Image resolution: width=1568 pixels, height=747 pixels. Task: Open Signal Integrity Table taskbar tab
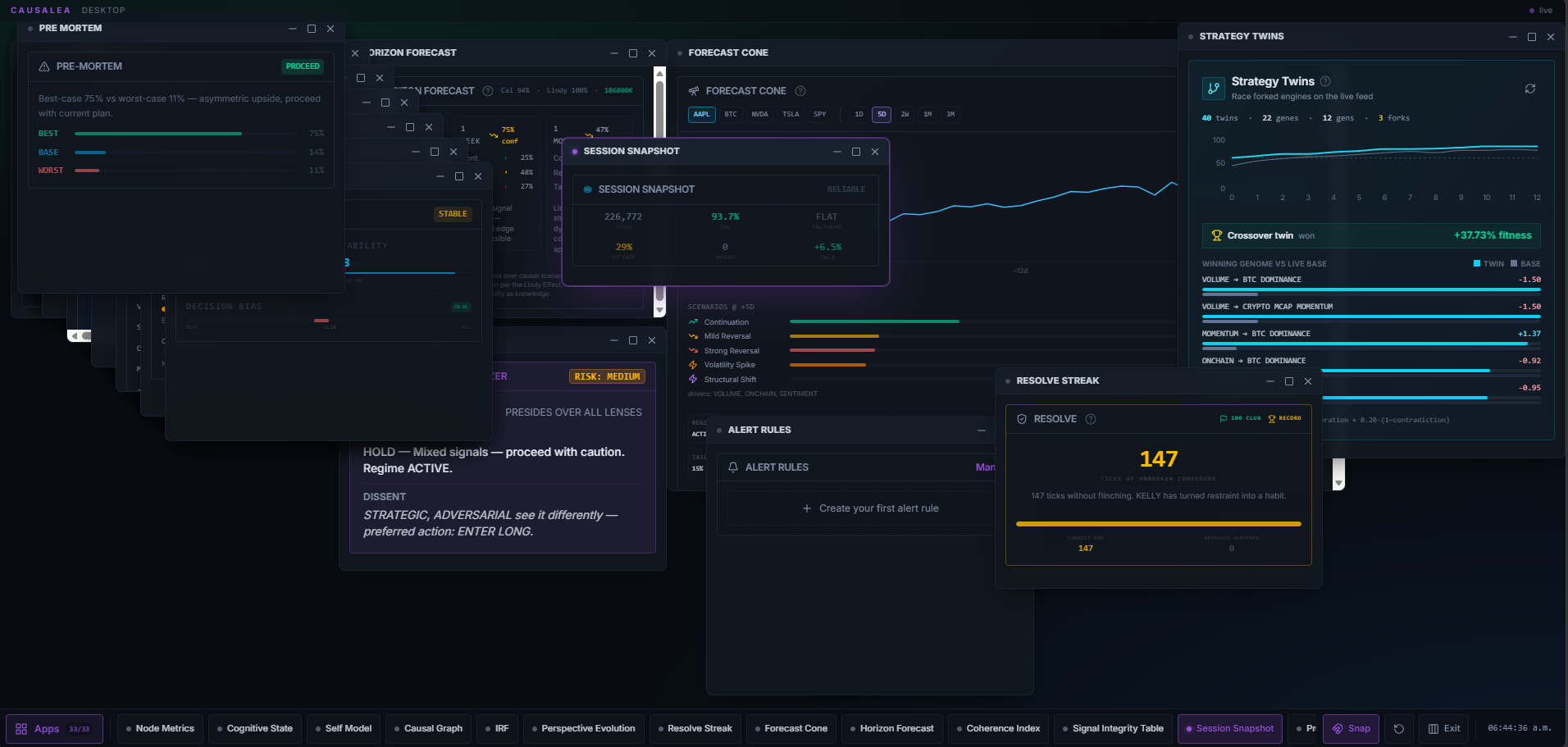pos(1113,729)
